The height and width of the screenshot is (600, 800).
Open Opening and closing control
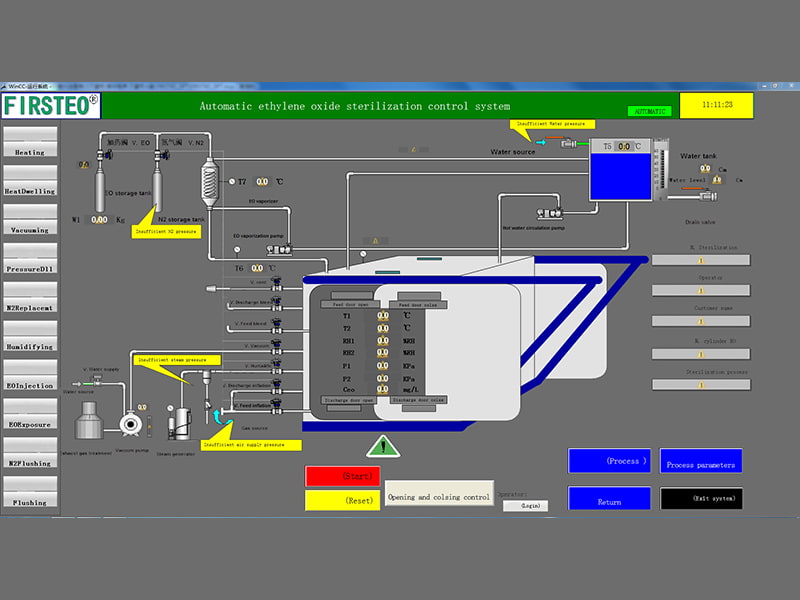coord(439,493)
